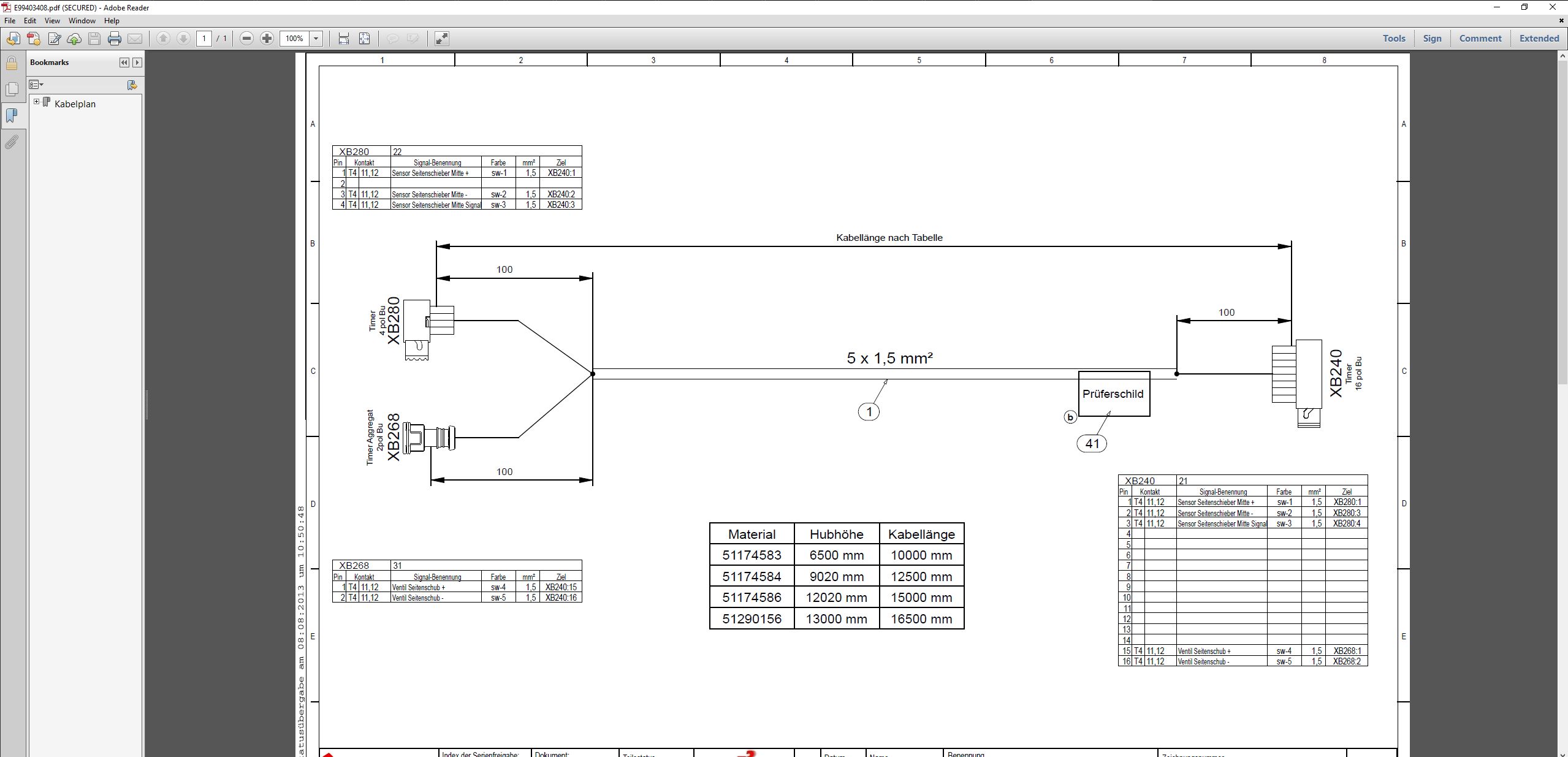Enter read mode with expand arrows icon
1568x757 pixels.
tap(441, 39)
